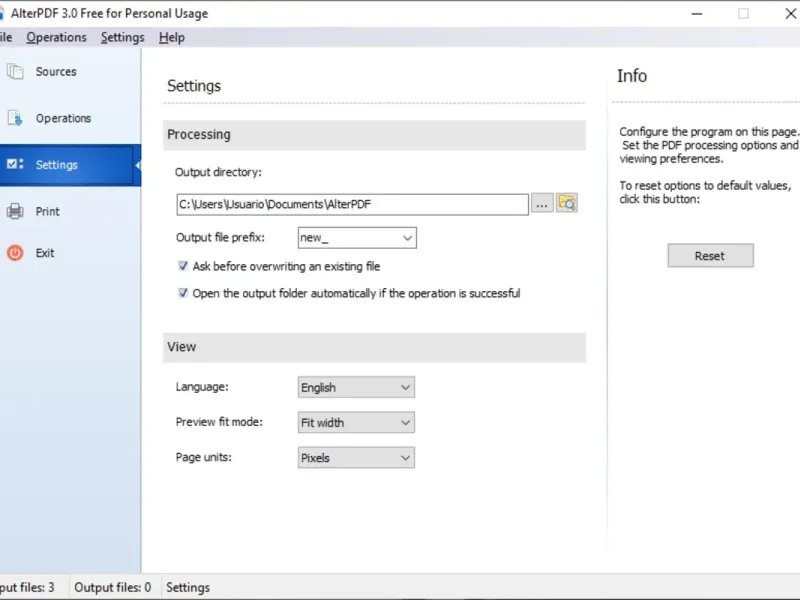This screenshot has height=600, width=800.
Task: Open the Preview fit mode dropdown
Action: (356, 422)
